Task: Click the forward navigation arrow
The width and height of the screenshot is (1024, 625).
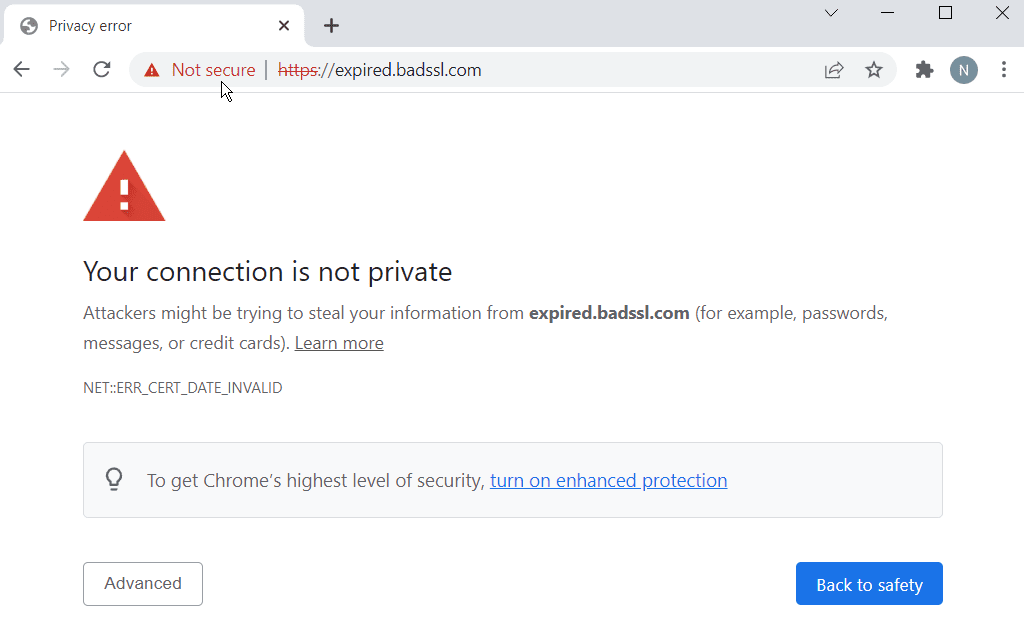Action: point(61,69)
